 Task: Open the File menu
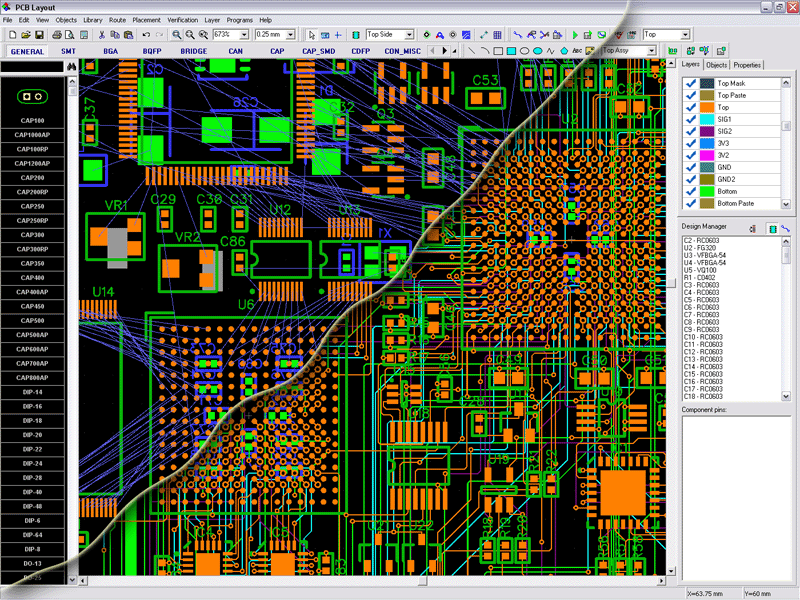[x=8, y=20]
